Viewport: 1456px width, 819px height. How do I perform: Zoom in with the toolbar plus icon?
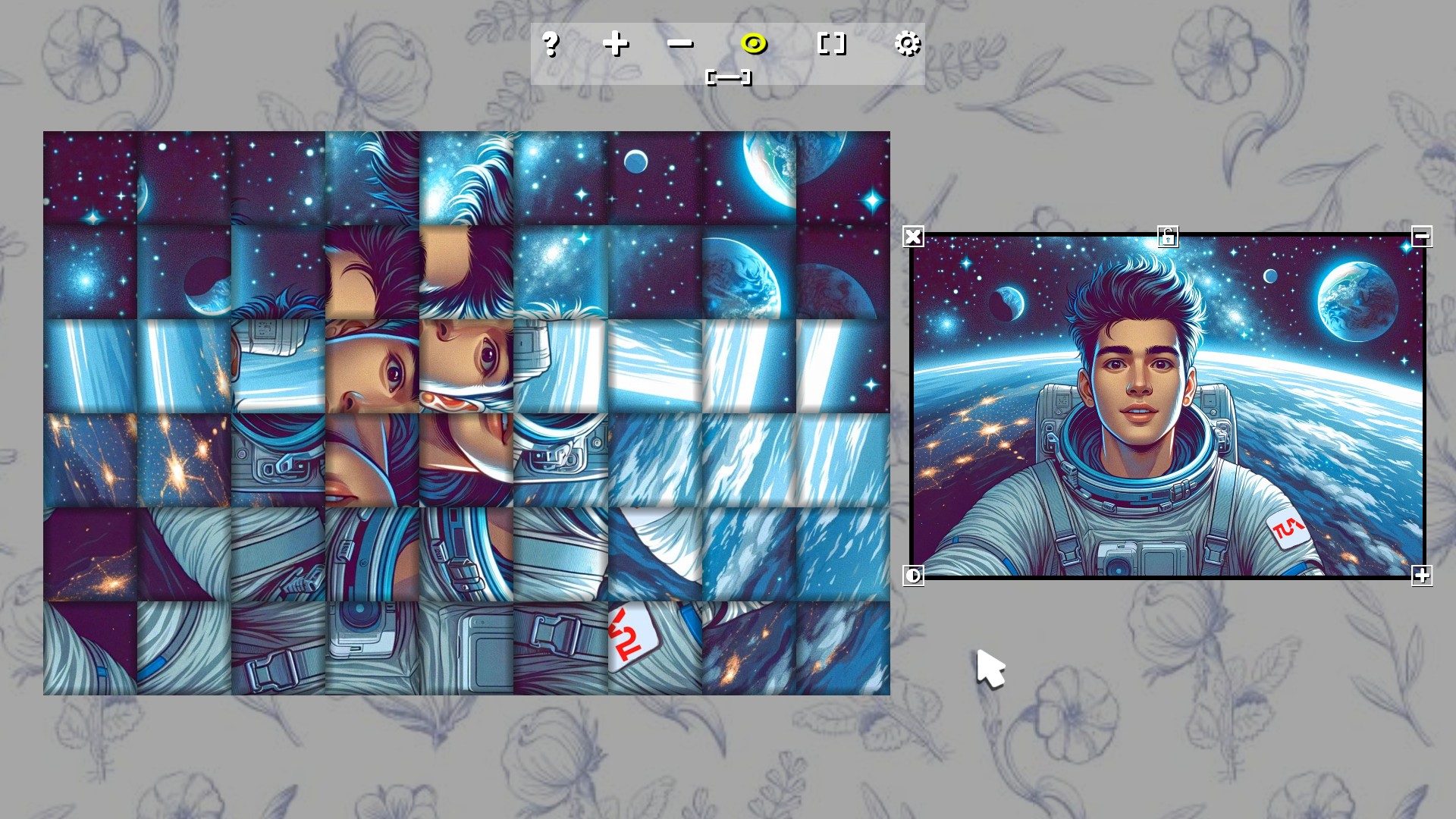click(615, 44)
